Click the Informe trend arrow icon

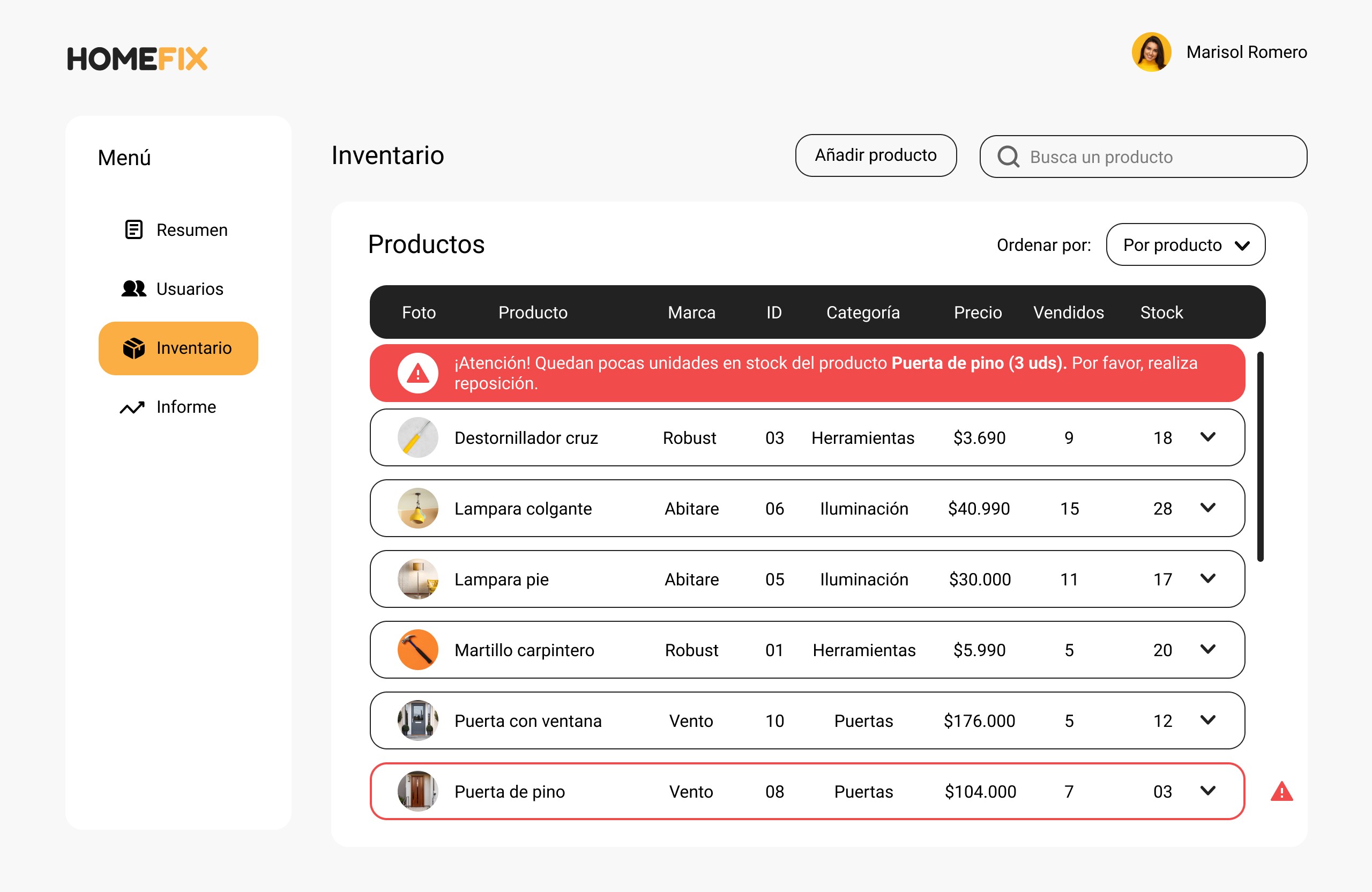pos(132,407)
